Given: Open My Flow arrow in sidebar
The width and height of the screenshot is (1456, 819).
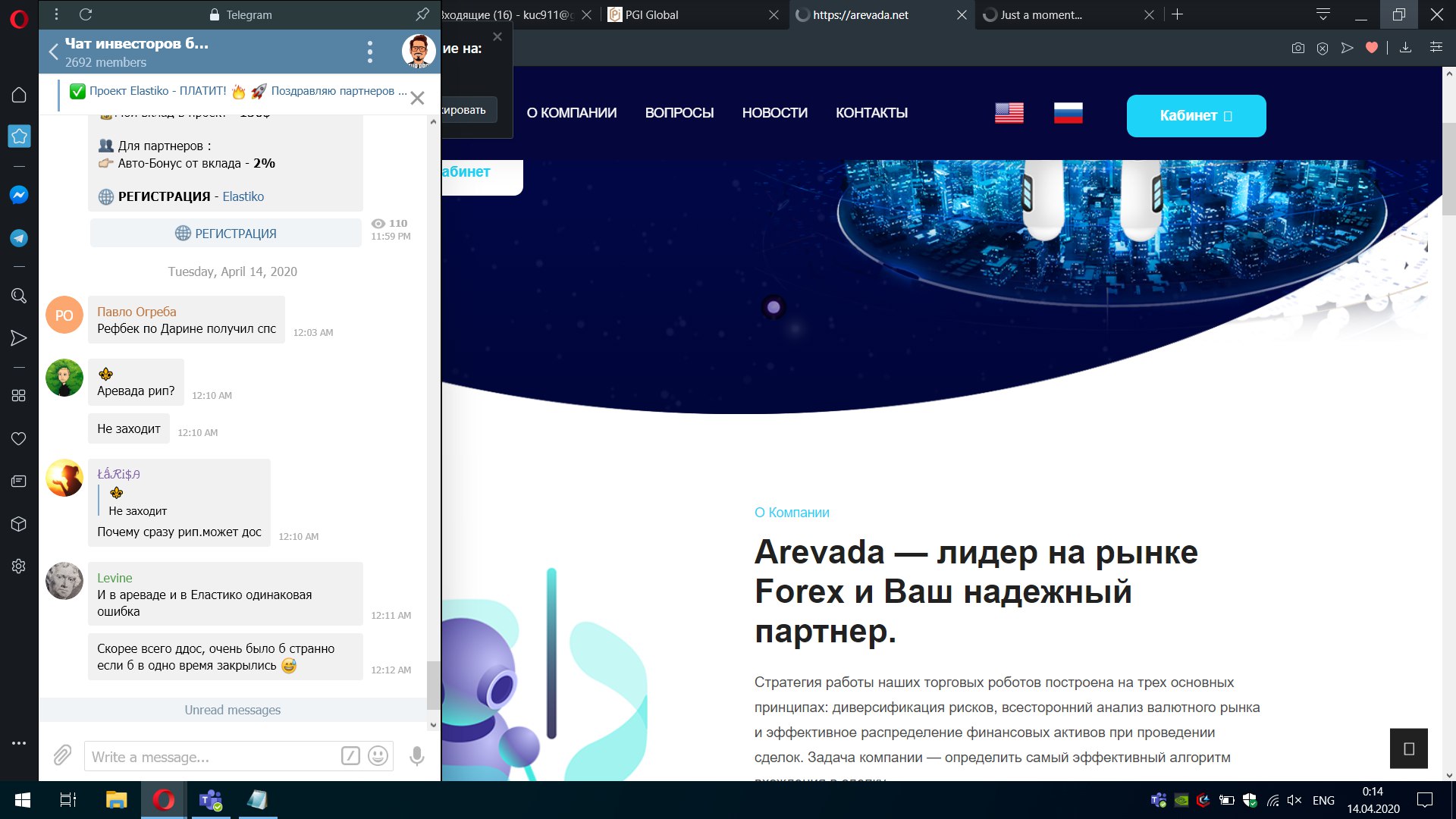Looking at the screenshot, I should (x=19, y=338).
